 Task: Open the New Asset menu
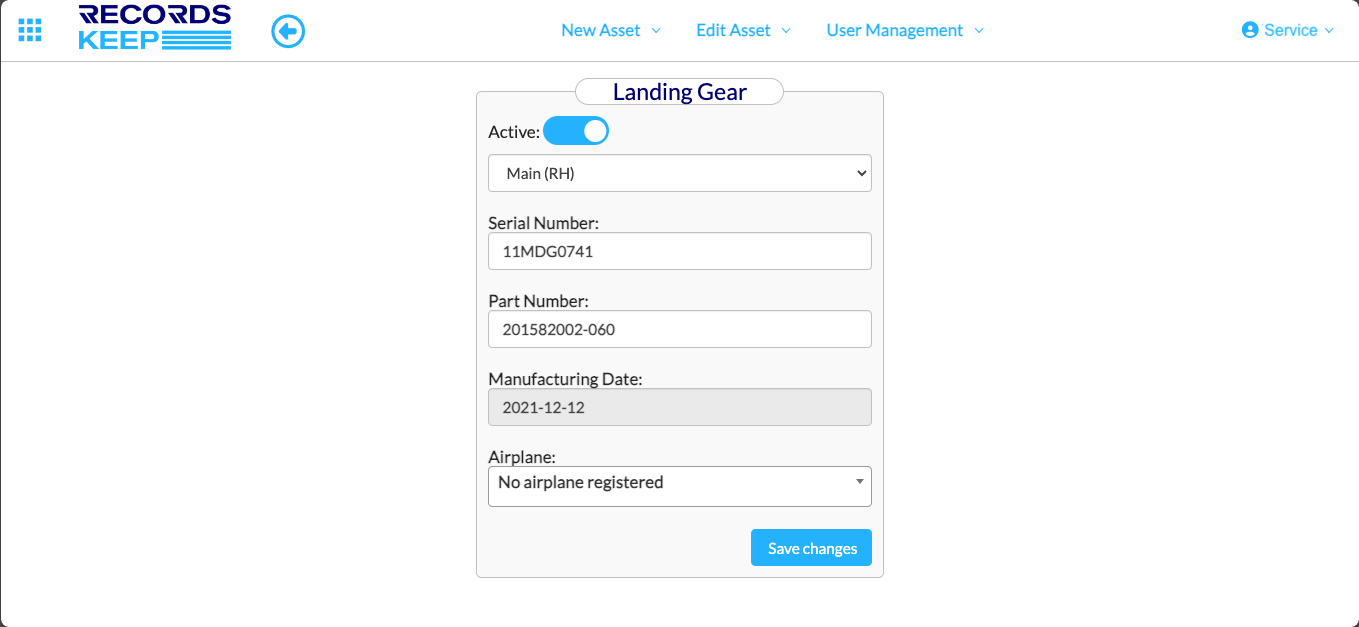[x=600, y=30]
